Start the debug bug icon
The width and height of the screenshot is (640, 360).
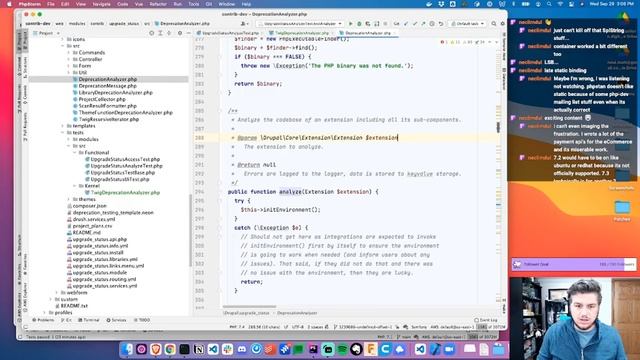coord(359,24)
